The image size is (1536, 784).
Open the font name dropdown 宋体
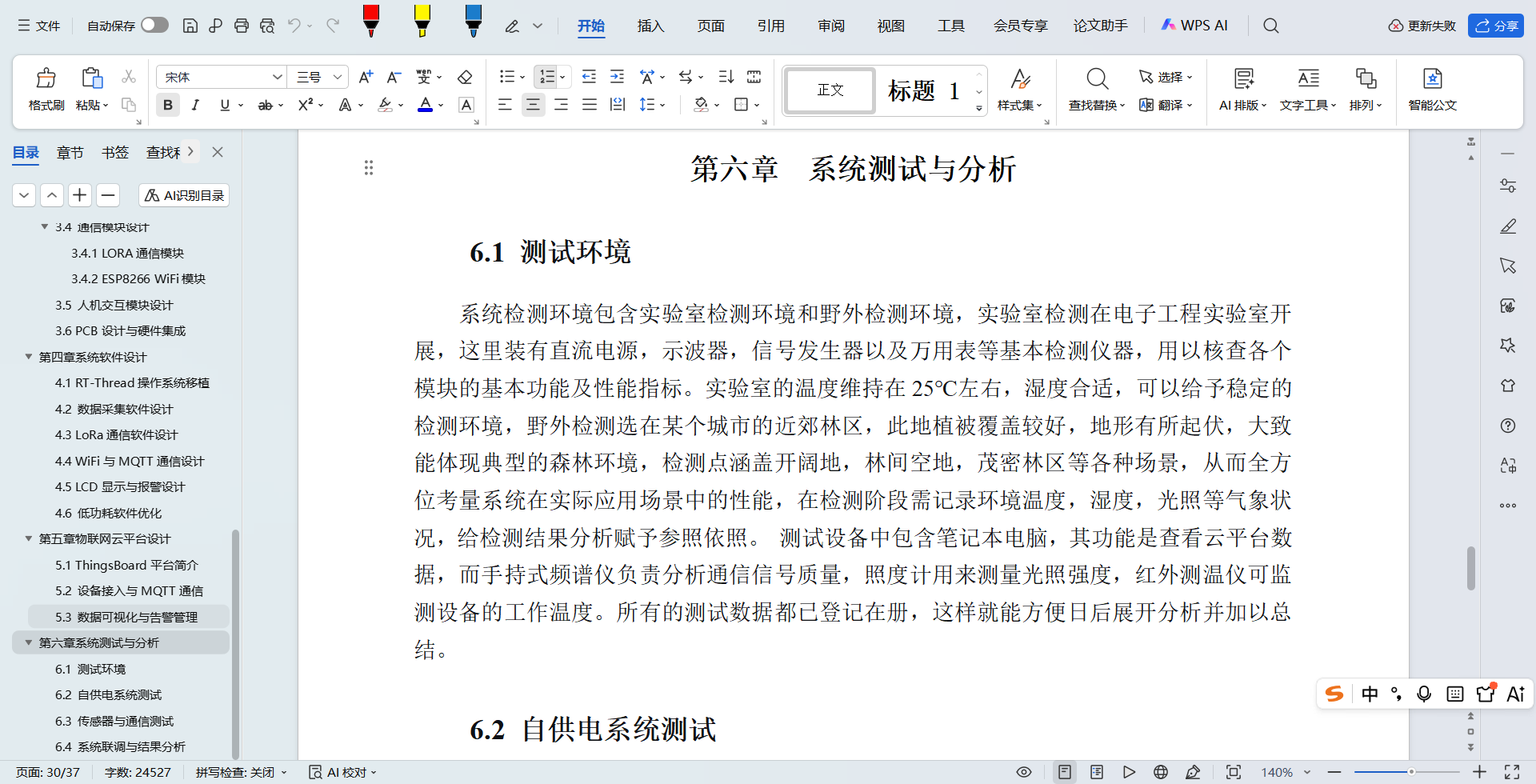pos(277,77)
